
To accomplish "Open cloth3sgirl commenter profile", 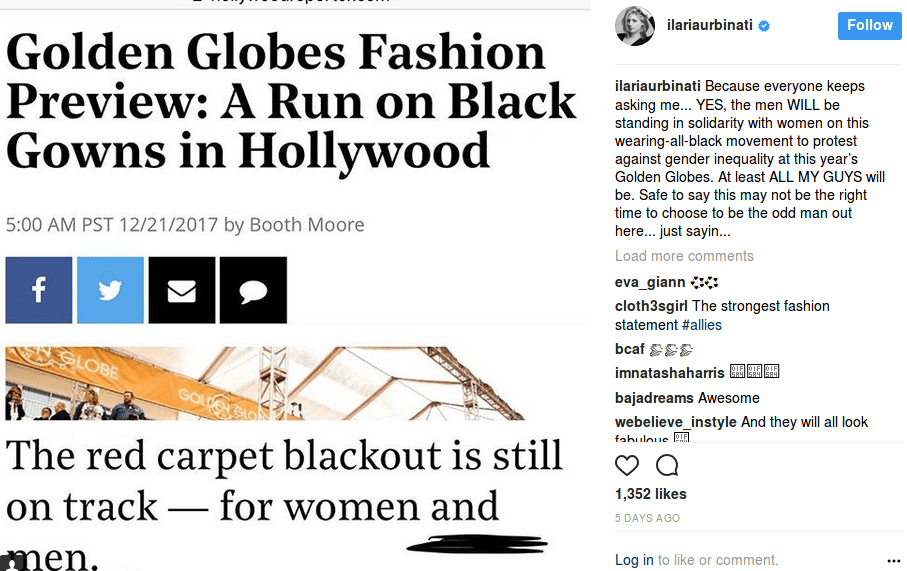I will 651,306.
